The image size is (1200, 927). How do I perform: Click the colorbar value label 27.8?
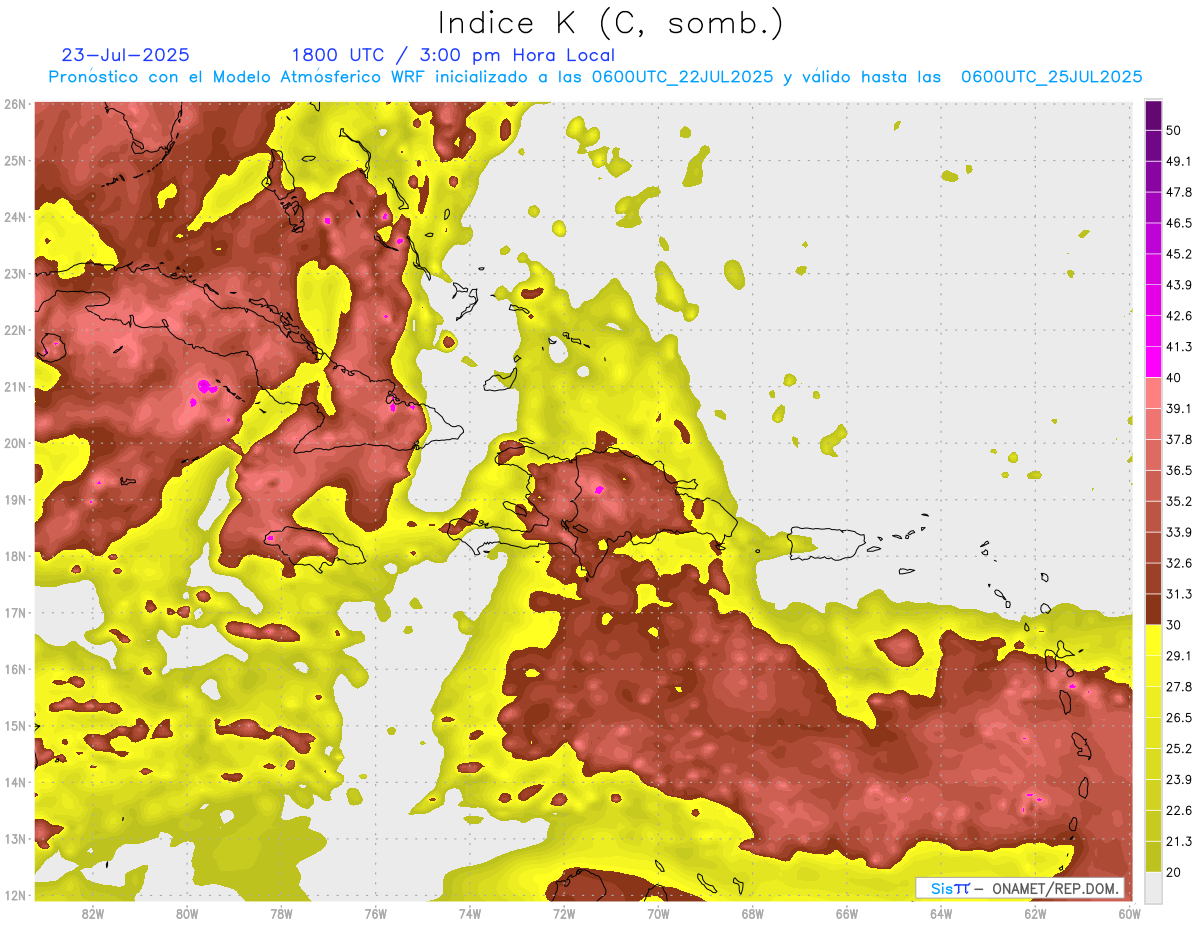pyautogui.click(x=1179, y=687)
